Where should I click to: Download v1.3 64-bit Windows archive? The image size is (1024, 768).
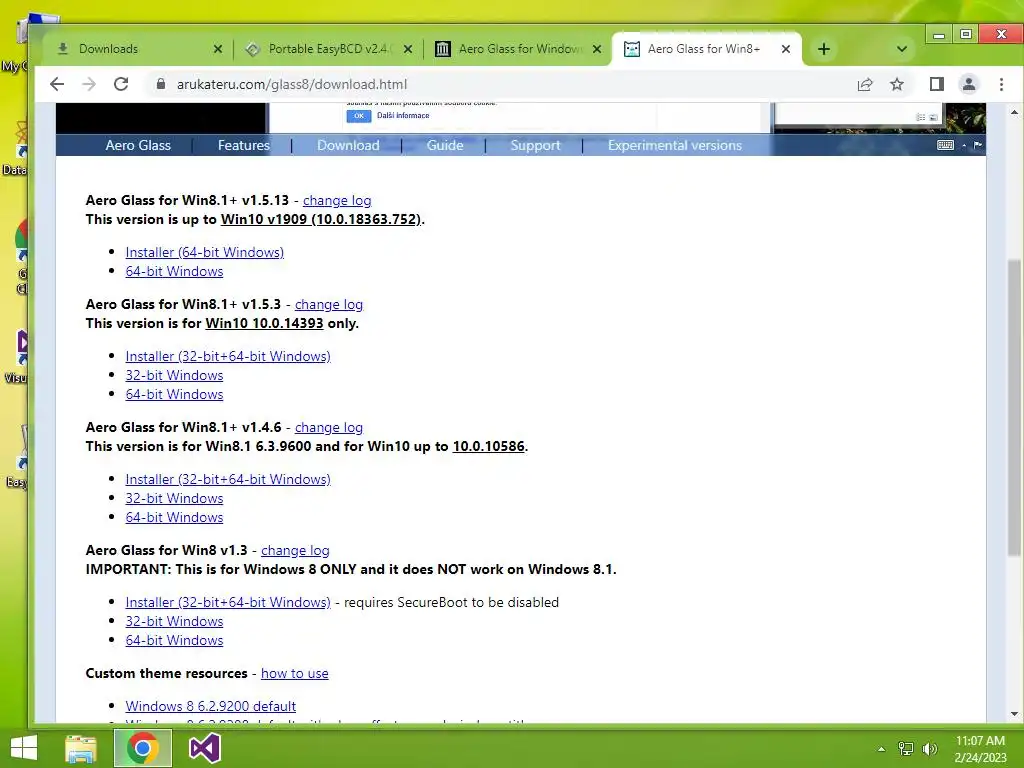(x=174, y=639)
